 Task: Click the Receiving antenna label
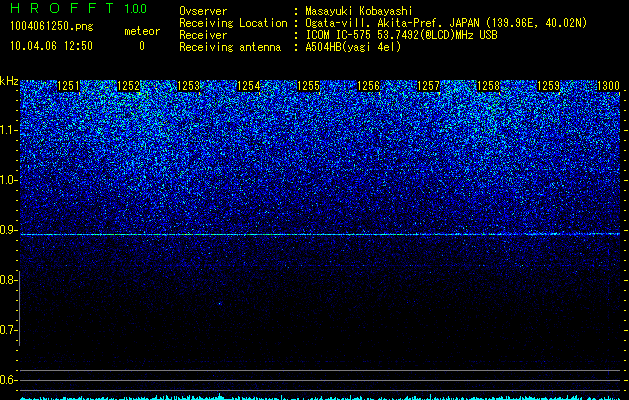(230, 47)
